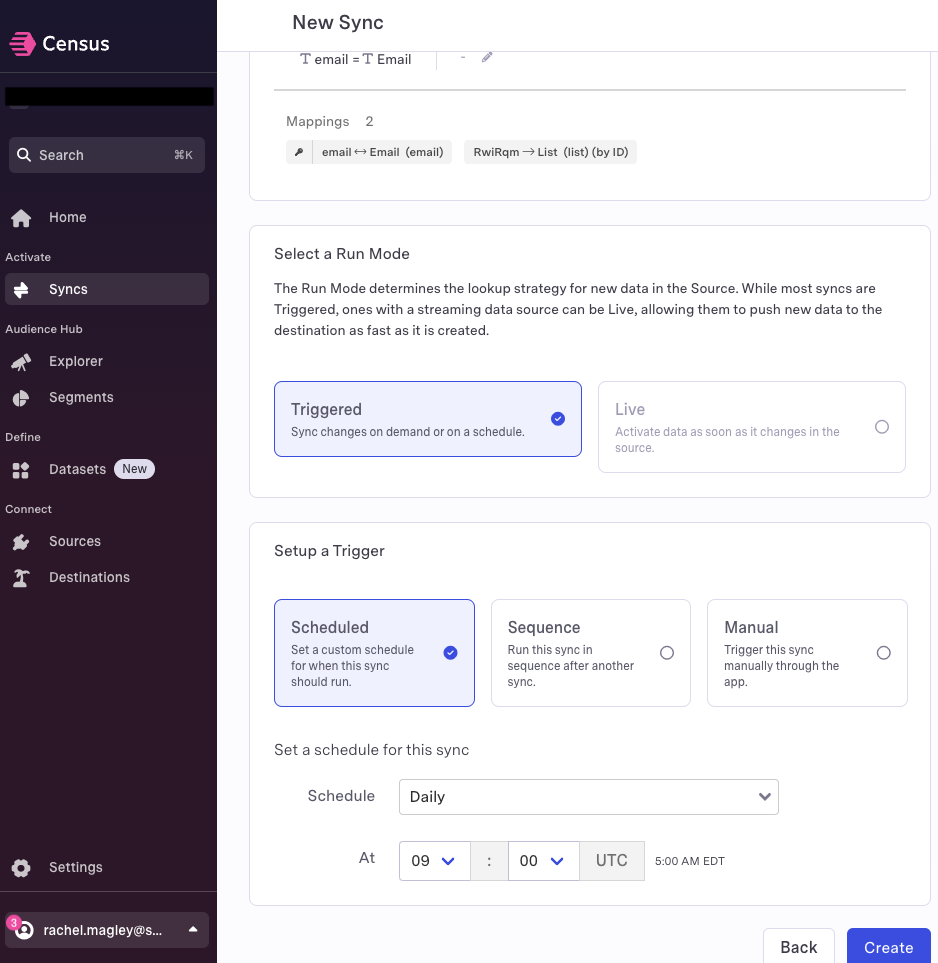Edit identifier mapping with pencil icon

[487, 57]
